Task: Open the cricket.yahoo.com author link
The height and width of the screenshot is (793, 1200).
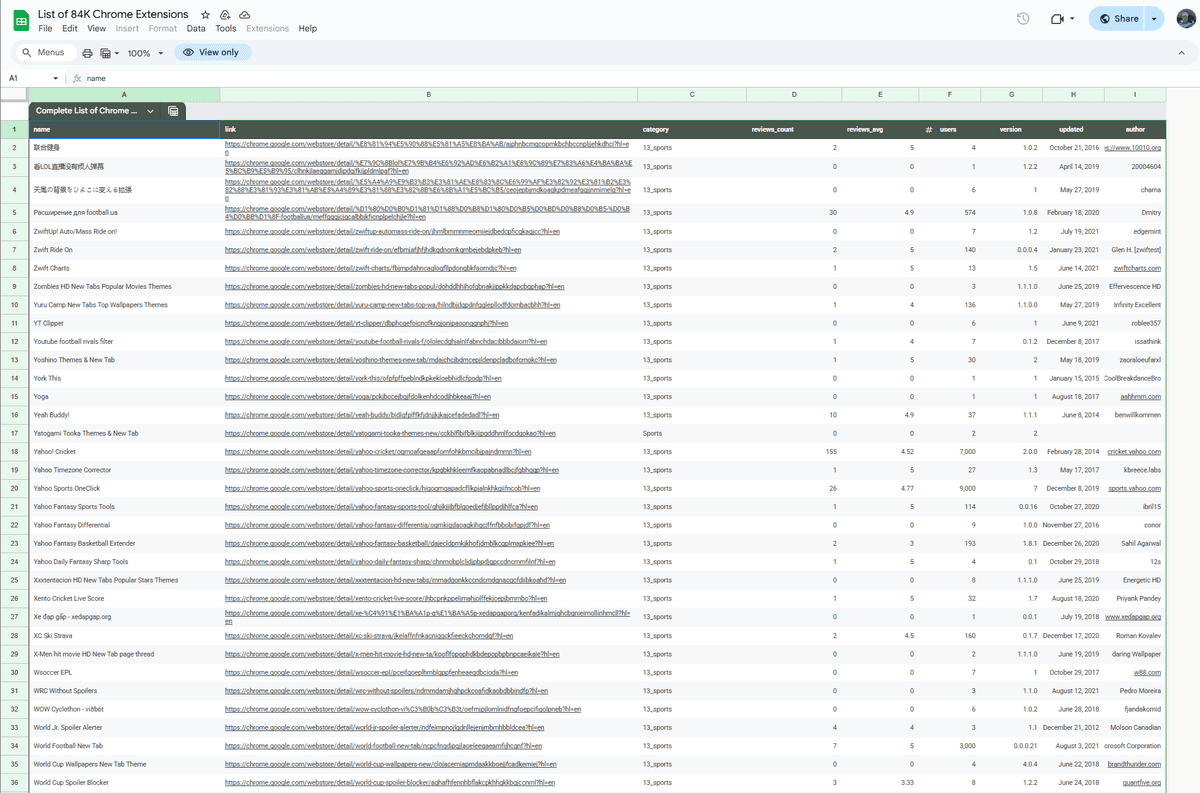Action: point(1134,451)
